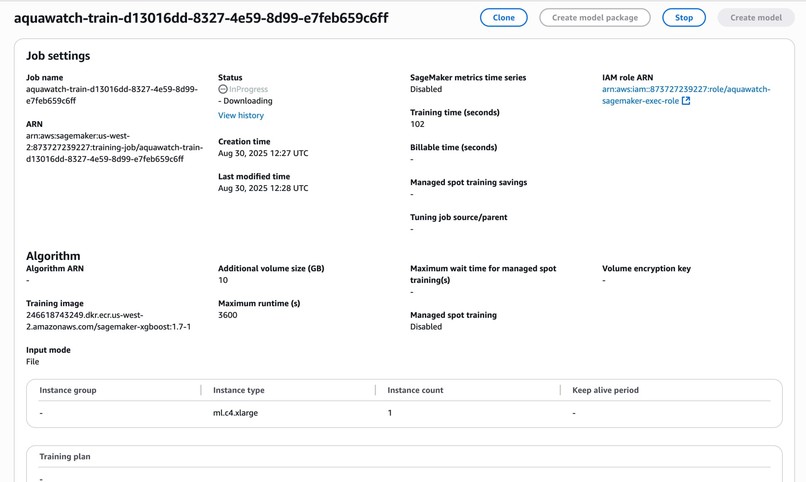This screenshot has height=482, width=806.
Task: Stop the training job
Action: 684,17
